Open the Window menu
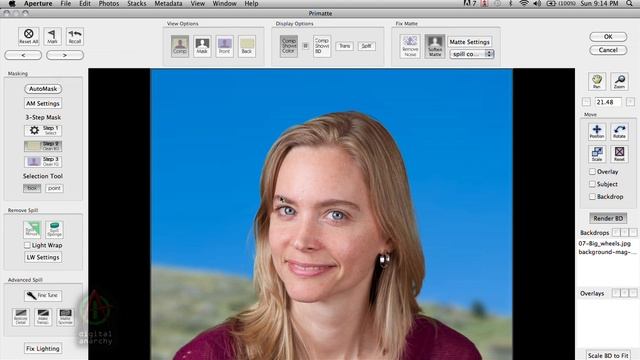Screen dimensions: 640x360 pos(224,4)
